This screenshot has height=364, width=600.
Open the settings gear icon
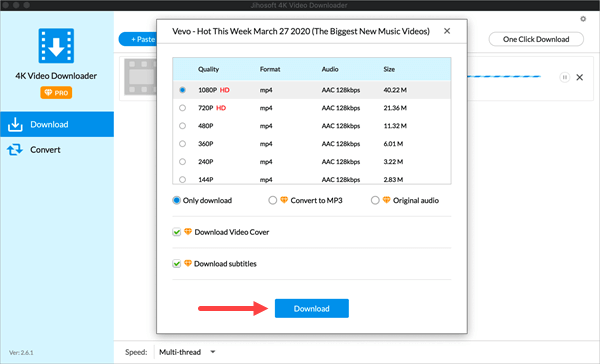click(x=583, y=19)
